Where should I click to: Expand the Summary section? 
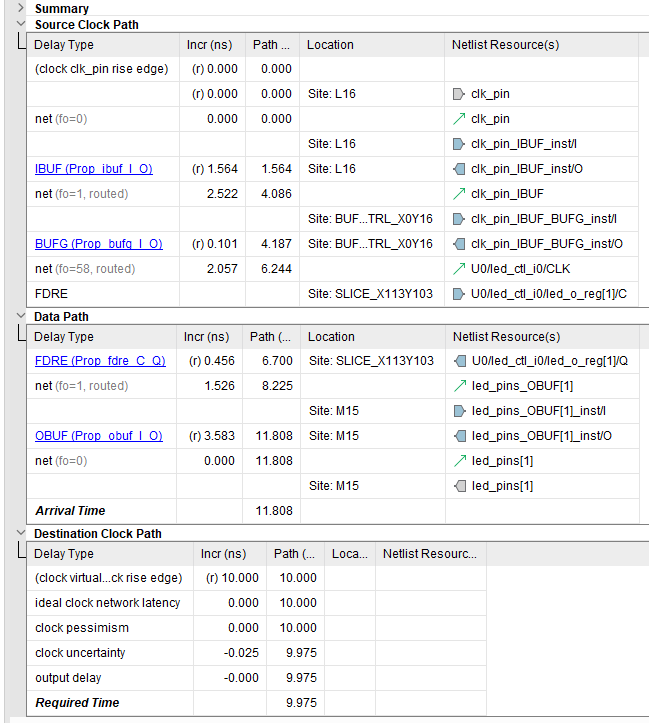click(21, 8)
